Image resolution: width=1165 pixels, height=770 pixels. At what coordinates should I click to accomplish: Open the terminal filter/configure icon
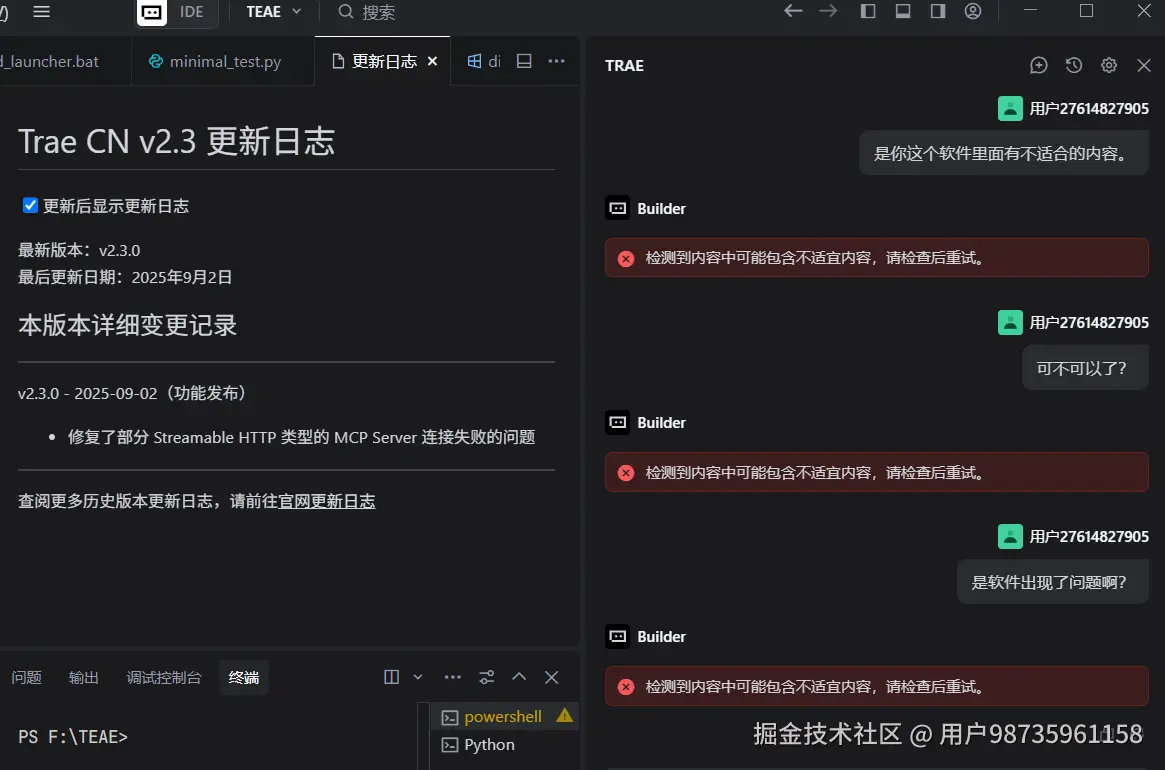tap(486, 677)
